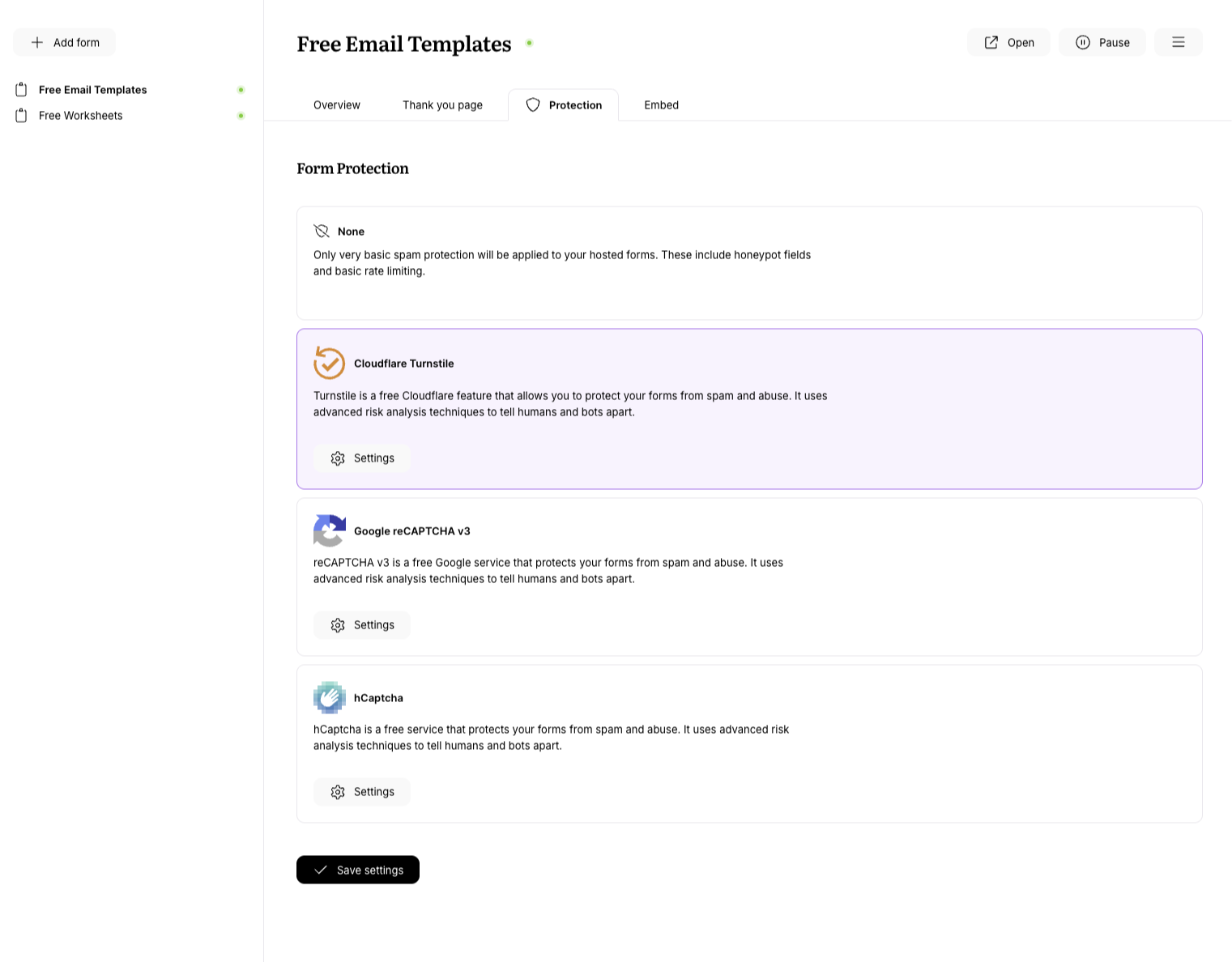
Task: Click the Save settings button
Action: pyautogui.click(x=357, y=869)
